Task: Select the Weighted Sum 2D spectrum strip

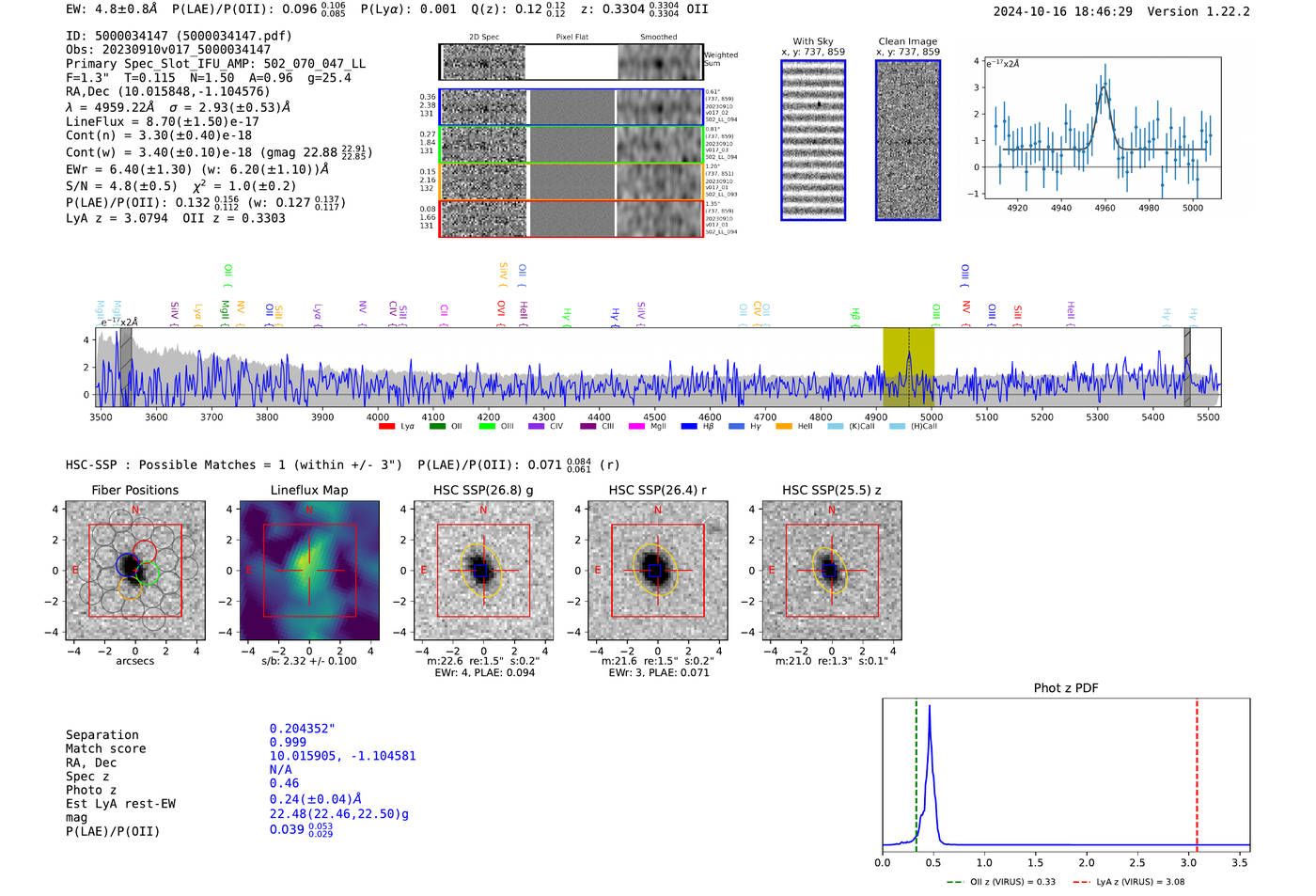Action: pyautogui.click(x=572, y=62)
